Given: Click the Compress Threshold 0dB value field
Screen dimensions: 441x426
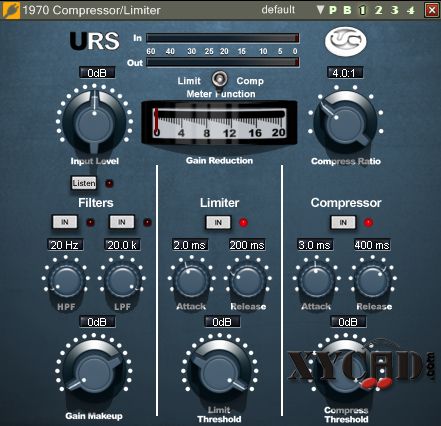Looking at the screenshot, I should [x=348, y=322].
